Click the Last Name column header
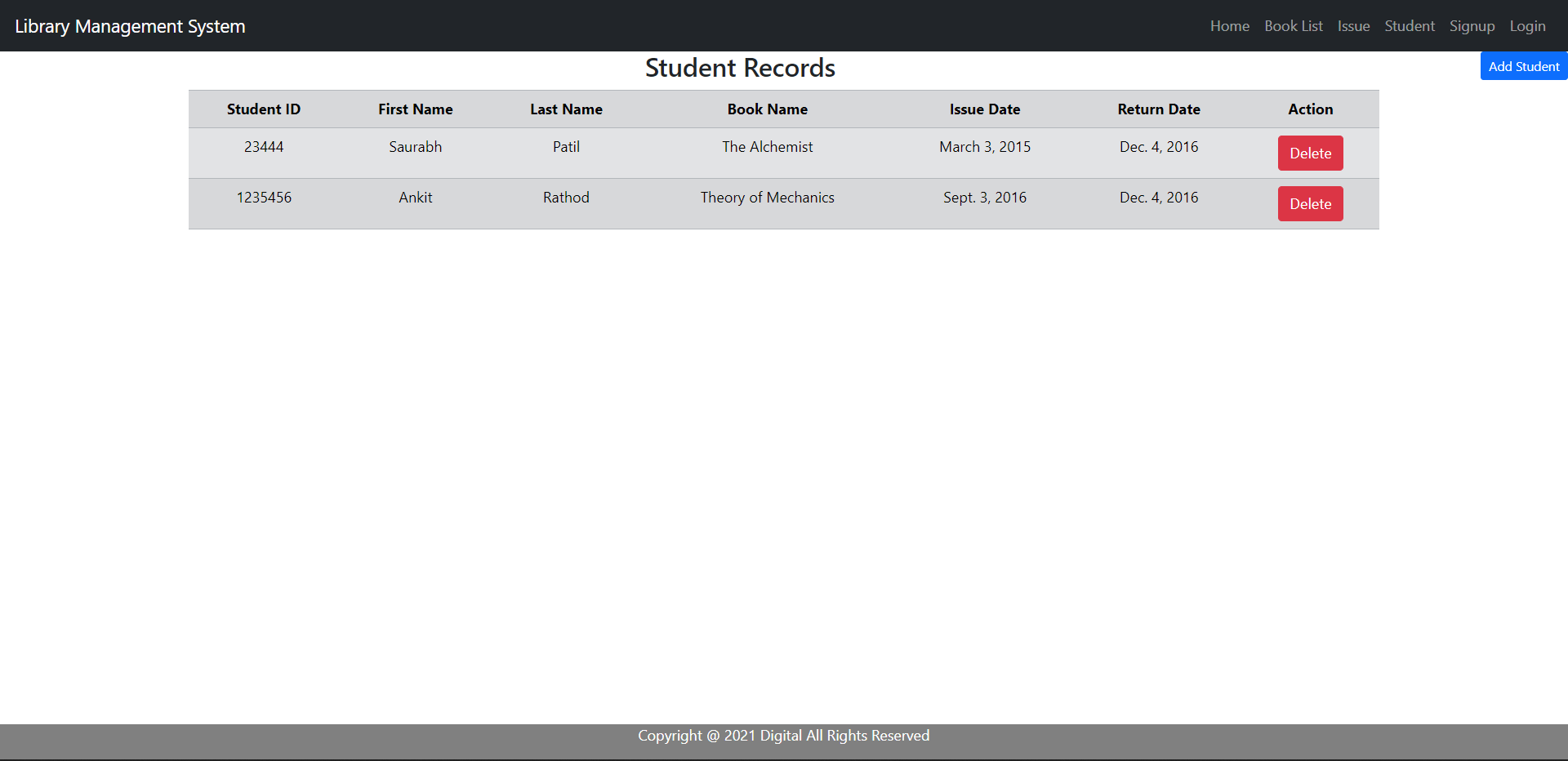This screenshot has height=761, width=1568. (x=566, y=109)
